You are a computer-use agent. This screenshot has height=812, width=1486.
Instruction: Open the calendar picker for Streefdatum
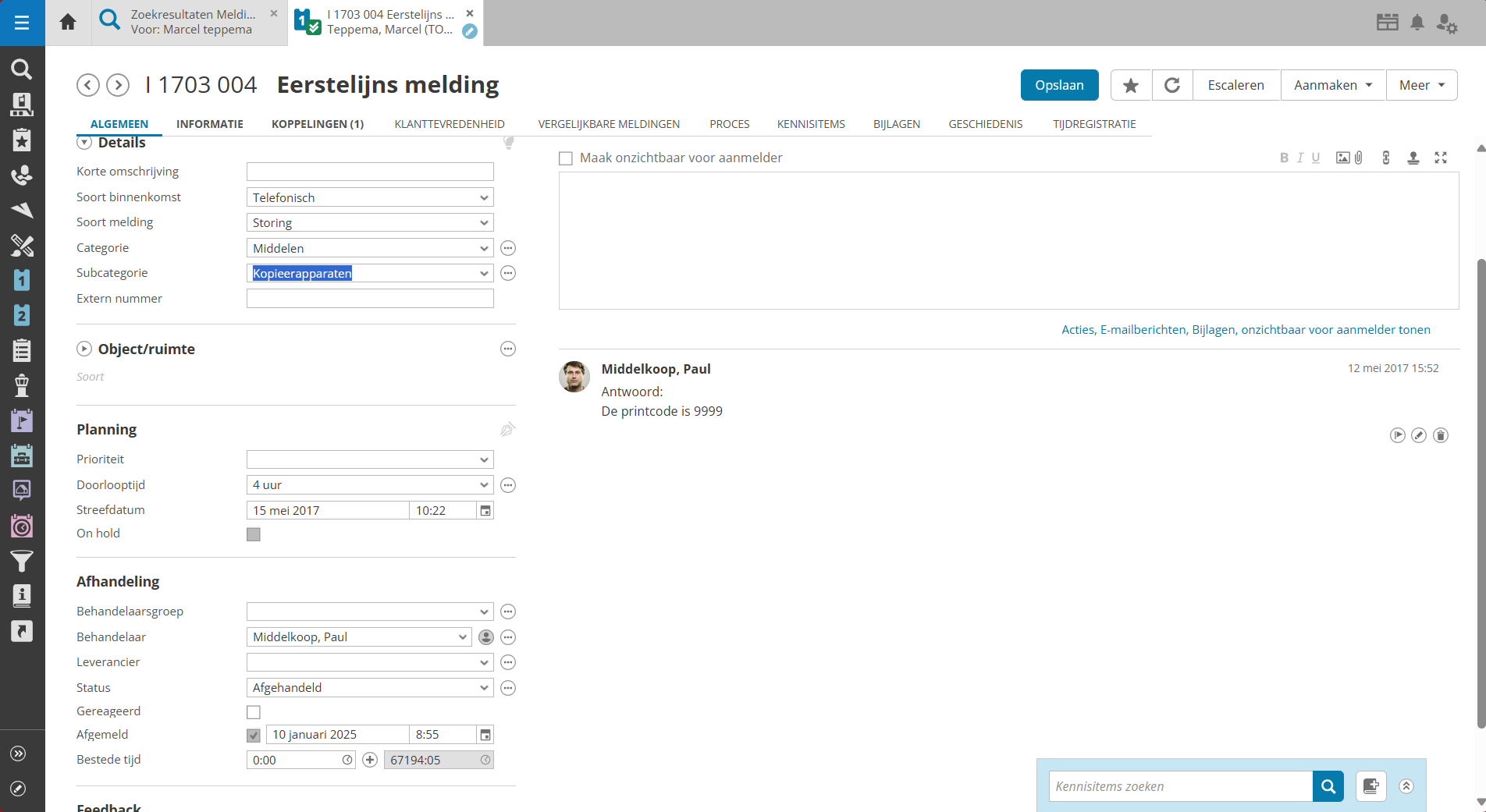pos(485,510)
